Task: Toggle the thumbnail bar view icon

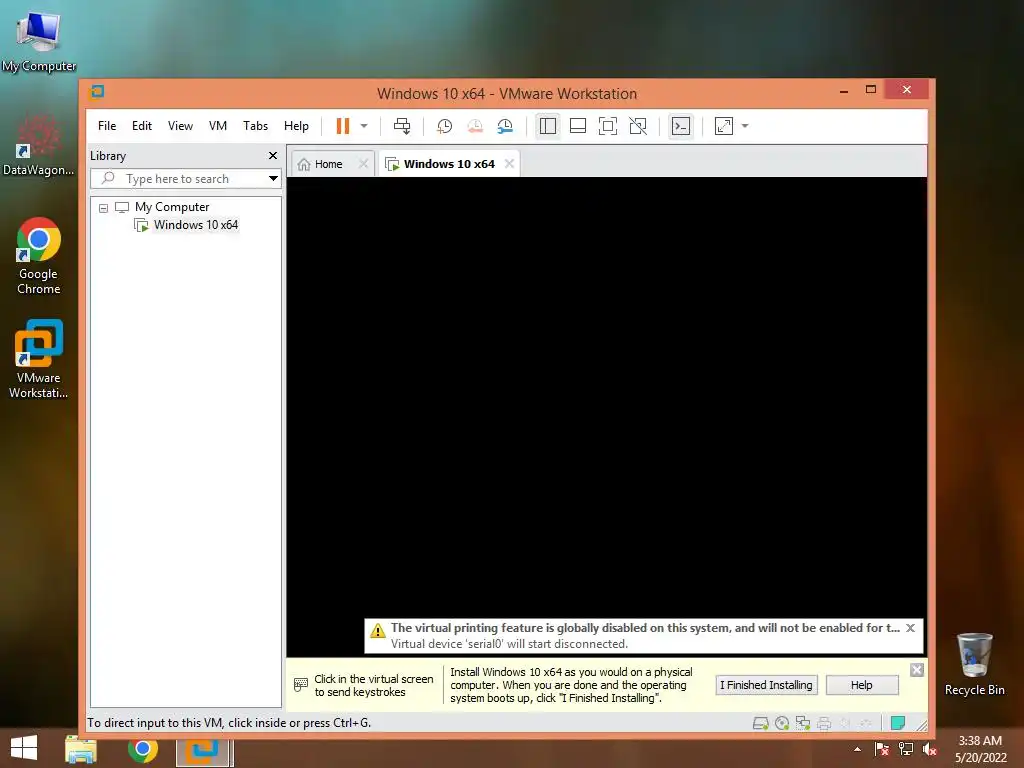Action: (578, 126)
